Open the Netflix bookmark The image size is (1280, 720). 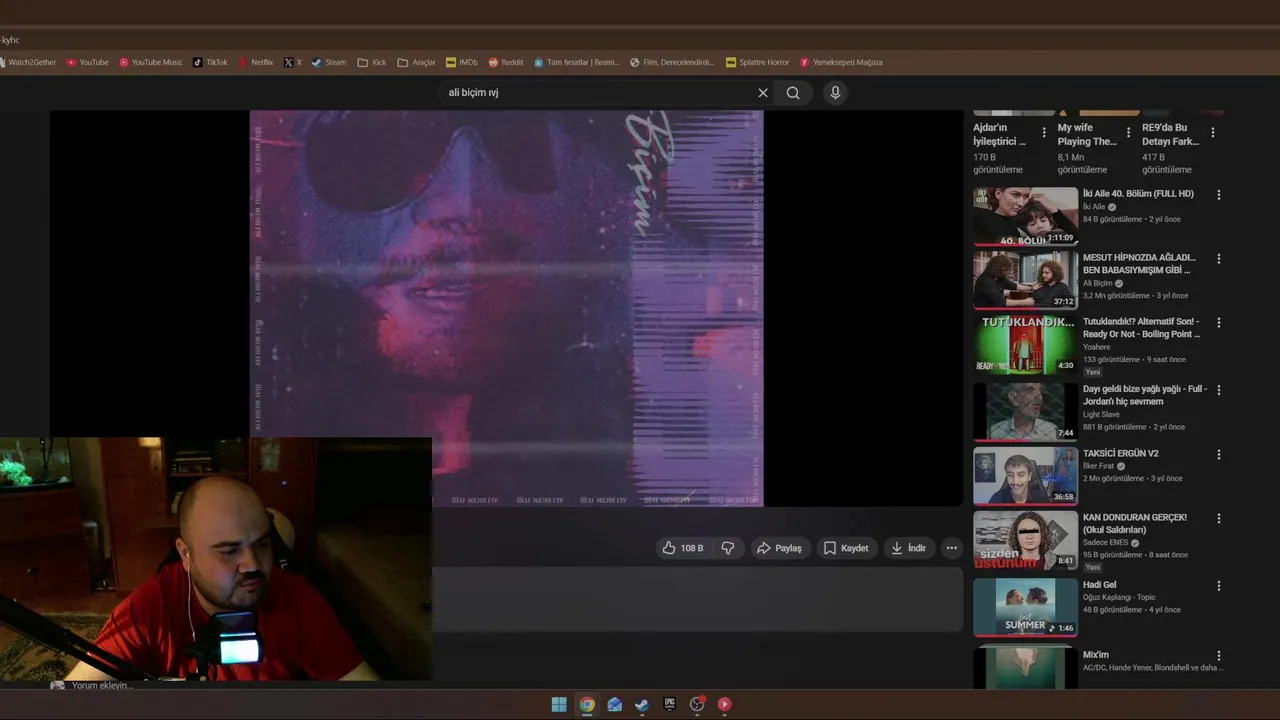255,62
